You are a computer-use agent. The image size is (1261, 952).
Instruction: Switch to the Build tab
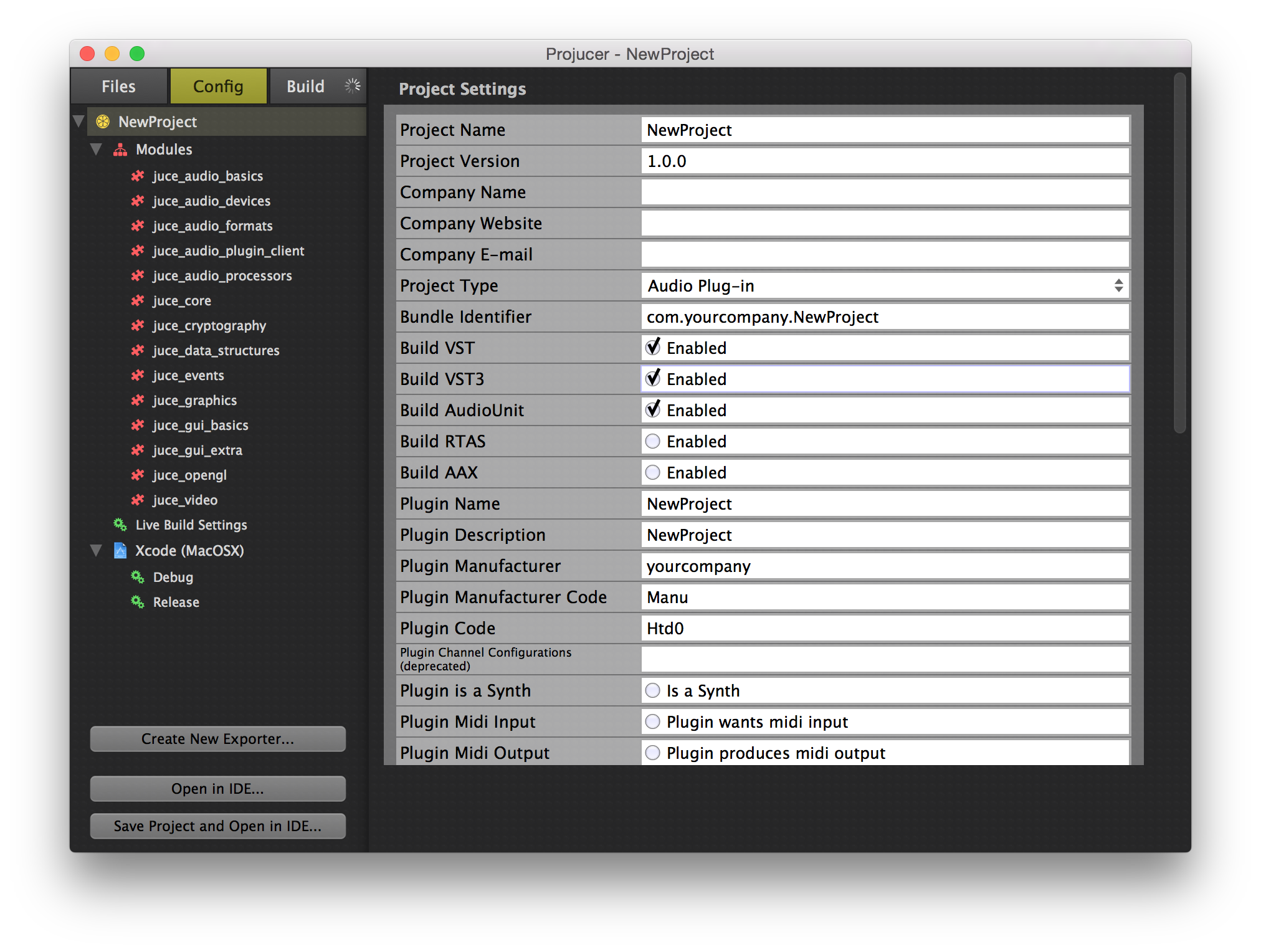tap(306, 86)
